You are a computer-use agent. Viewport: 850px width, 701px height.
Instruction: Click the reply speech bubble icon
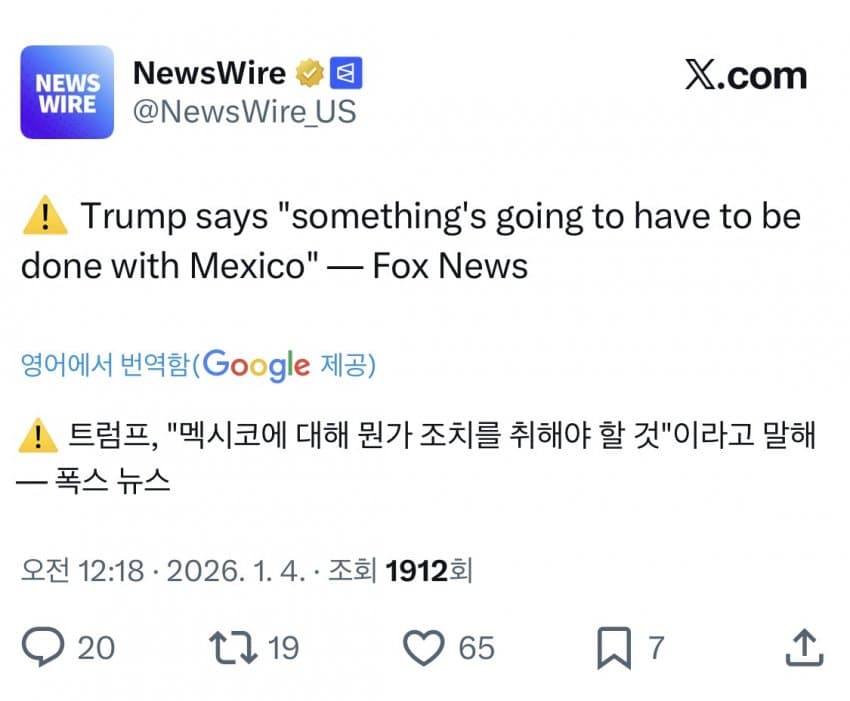coord(43,648)
